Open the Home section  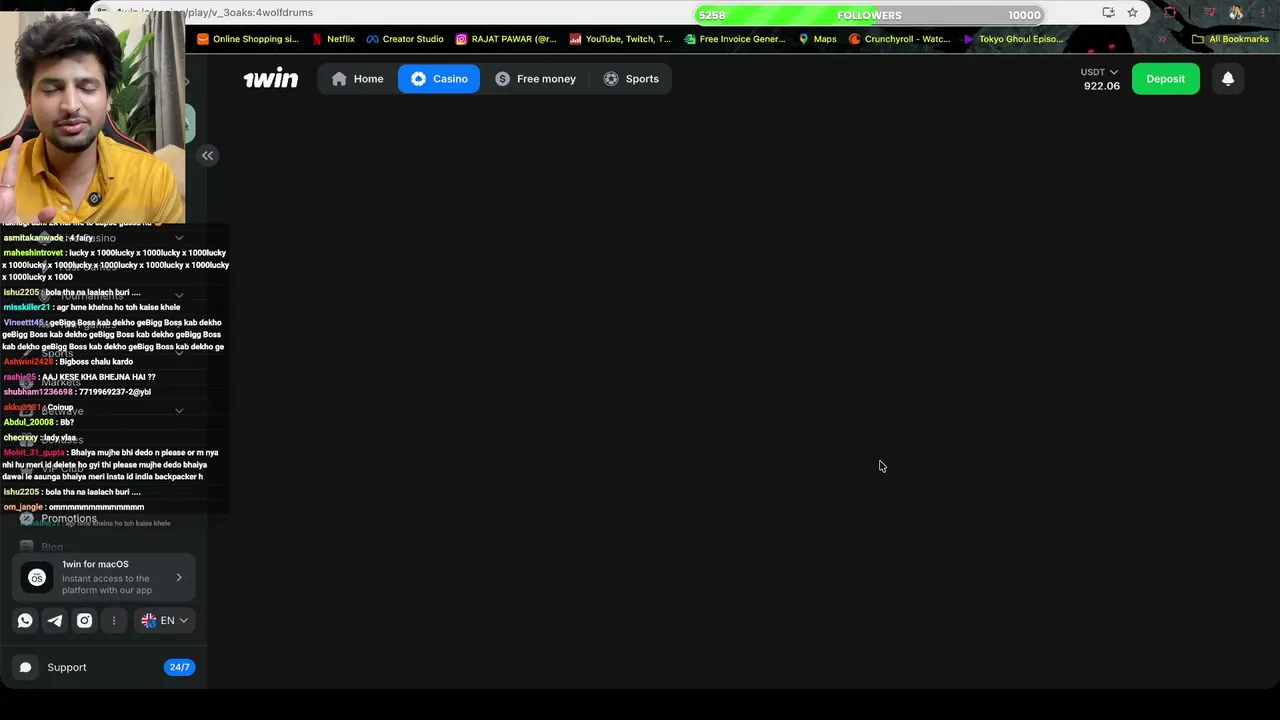357,79
